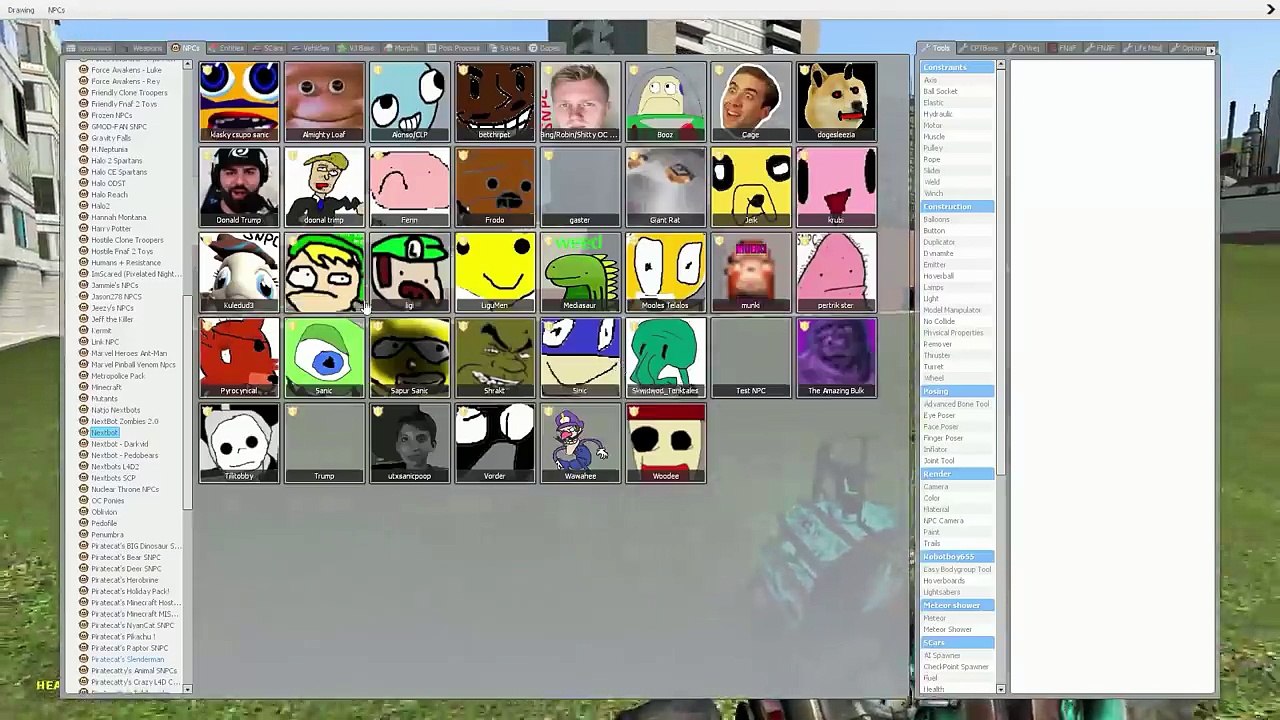Open Nuclear Throne NPCs category
The image size is (1280, 720).
coord(125,490)
